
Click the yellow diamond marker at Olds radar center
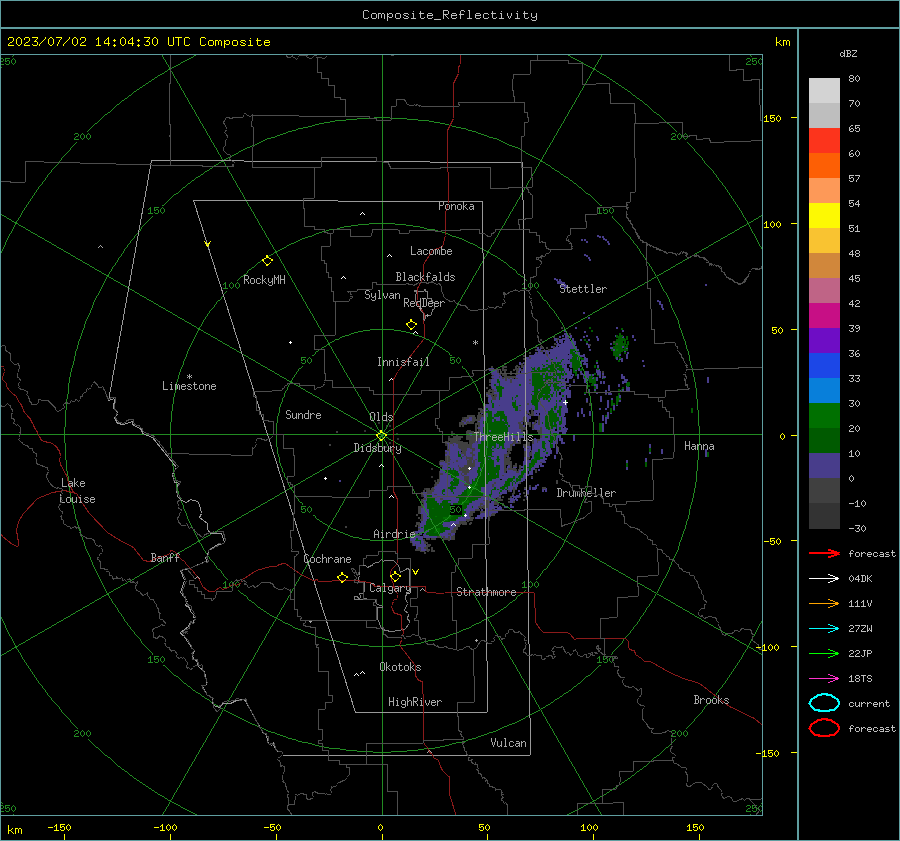pyautogui.click(x=381, y=435)
